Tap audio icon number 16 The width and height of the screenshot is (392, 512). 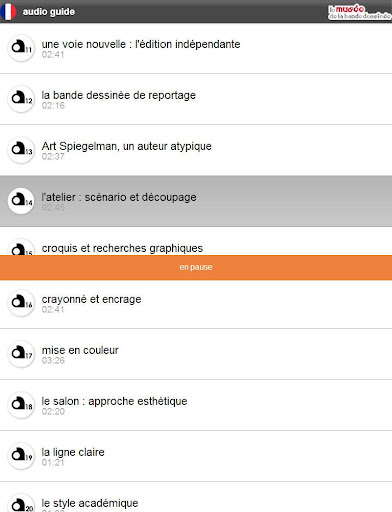coord(21,303)
